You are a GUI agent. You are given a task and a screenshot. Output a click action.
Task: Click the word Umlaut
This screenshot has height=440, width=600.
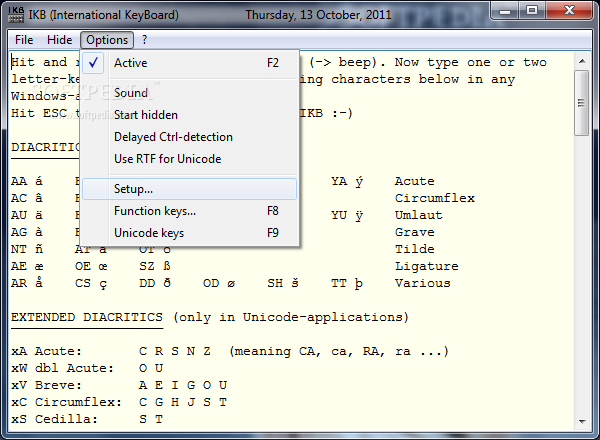[x=419, y=215]
